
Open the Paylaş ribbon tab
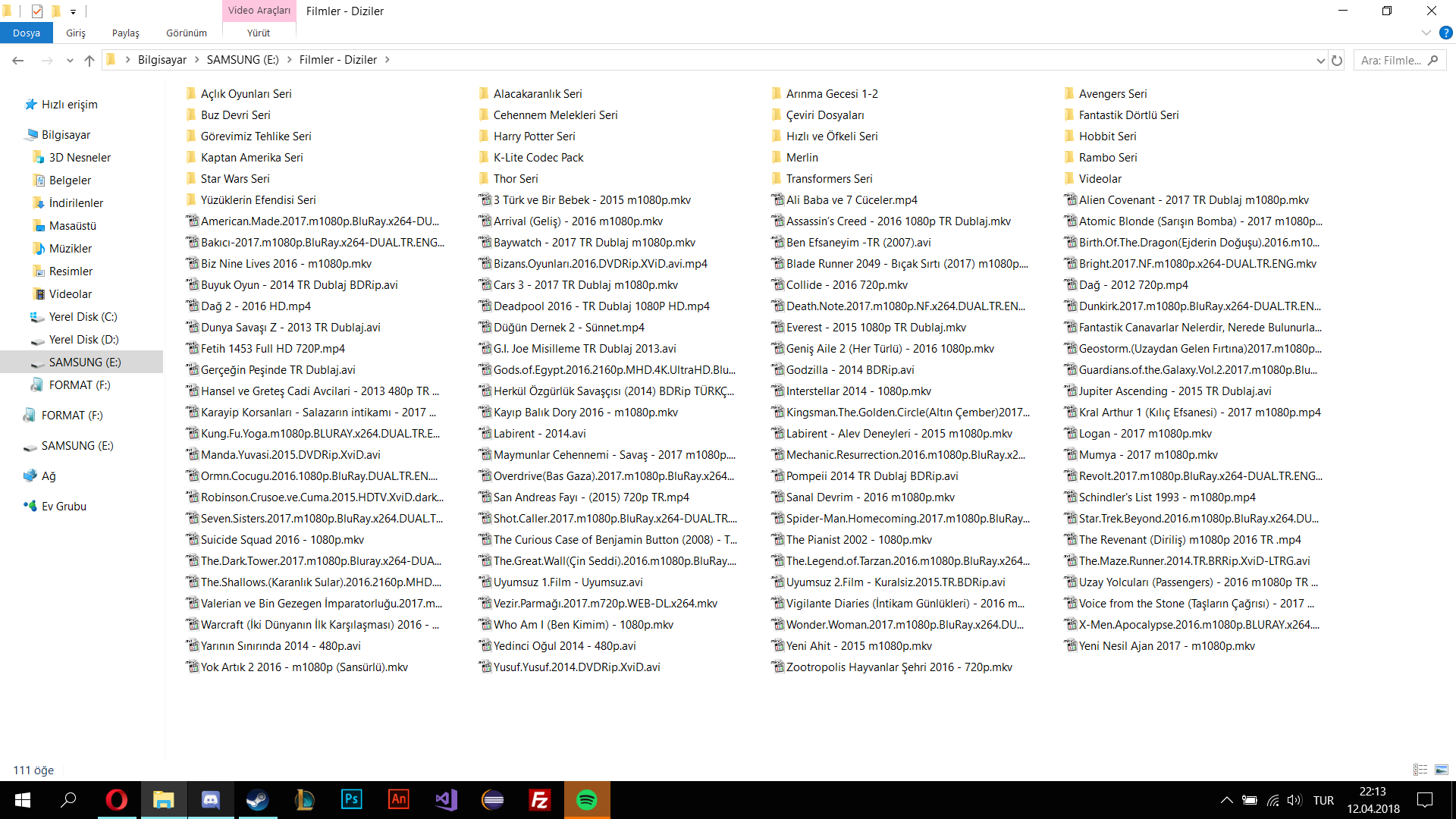click(x=126, y=33)
